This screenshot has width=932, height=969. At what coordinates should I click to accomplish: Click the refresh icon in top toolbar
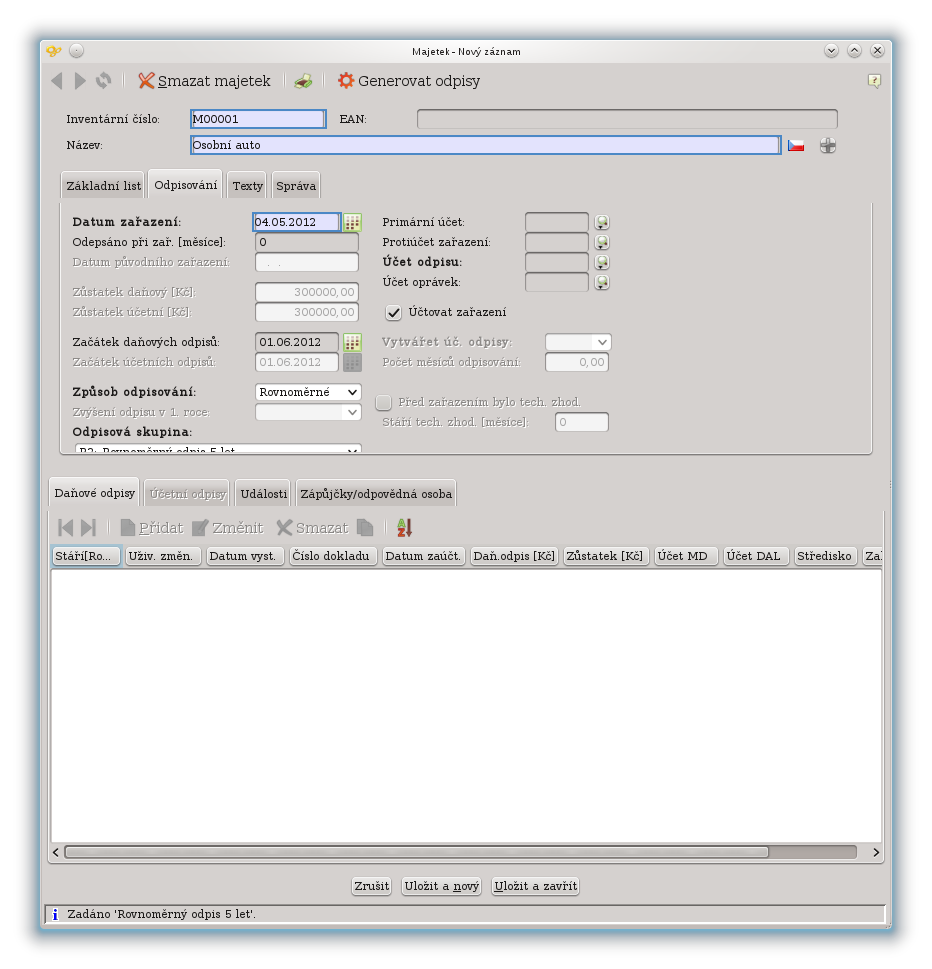(104, 80)
